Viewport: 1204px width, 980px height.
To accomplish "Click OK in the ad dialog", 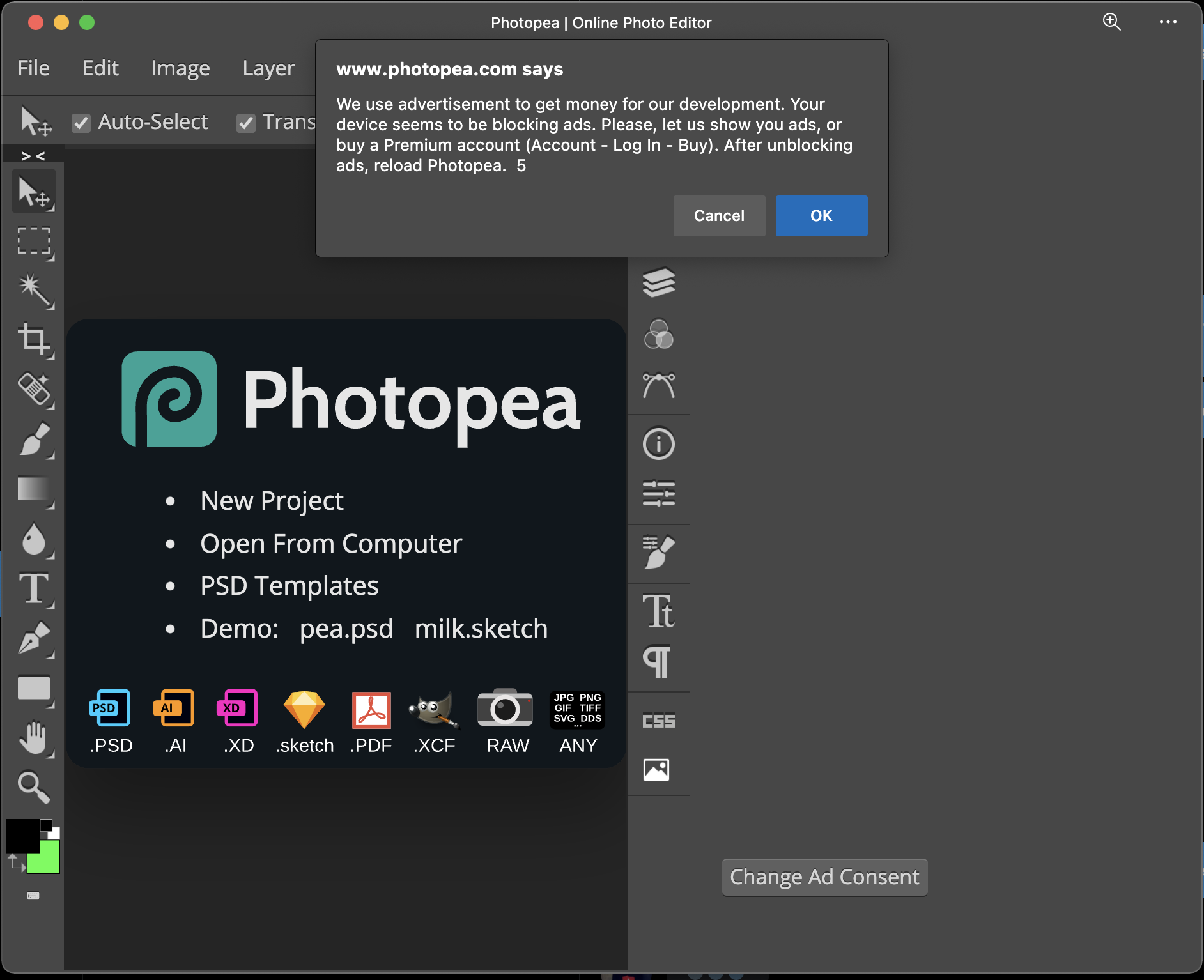I will 821,216.
